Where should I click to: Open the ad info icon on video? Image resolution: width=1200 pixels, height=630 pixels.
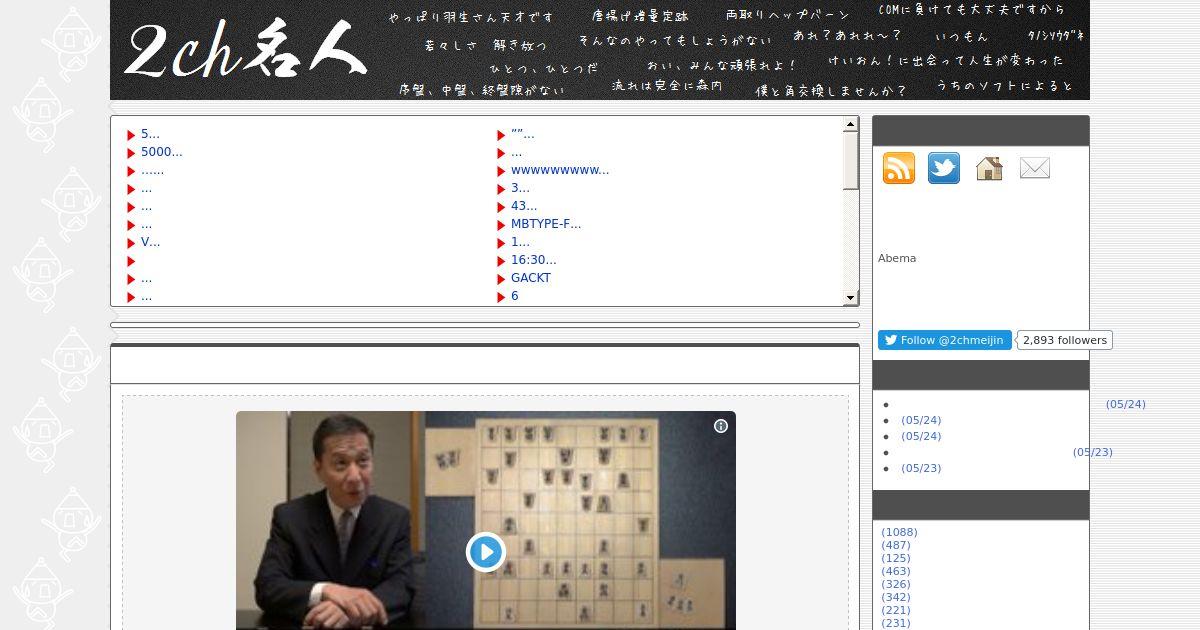720,426
